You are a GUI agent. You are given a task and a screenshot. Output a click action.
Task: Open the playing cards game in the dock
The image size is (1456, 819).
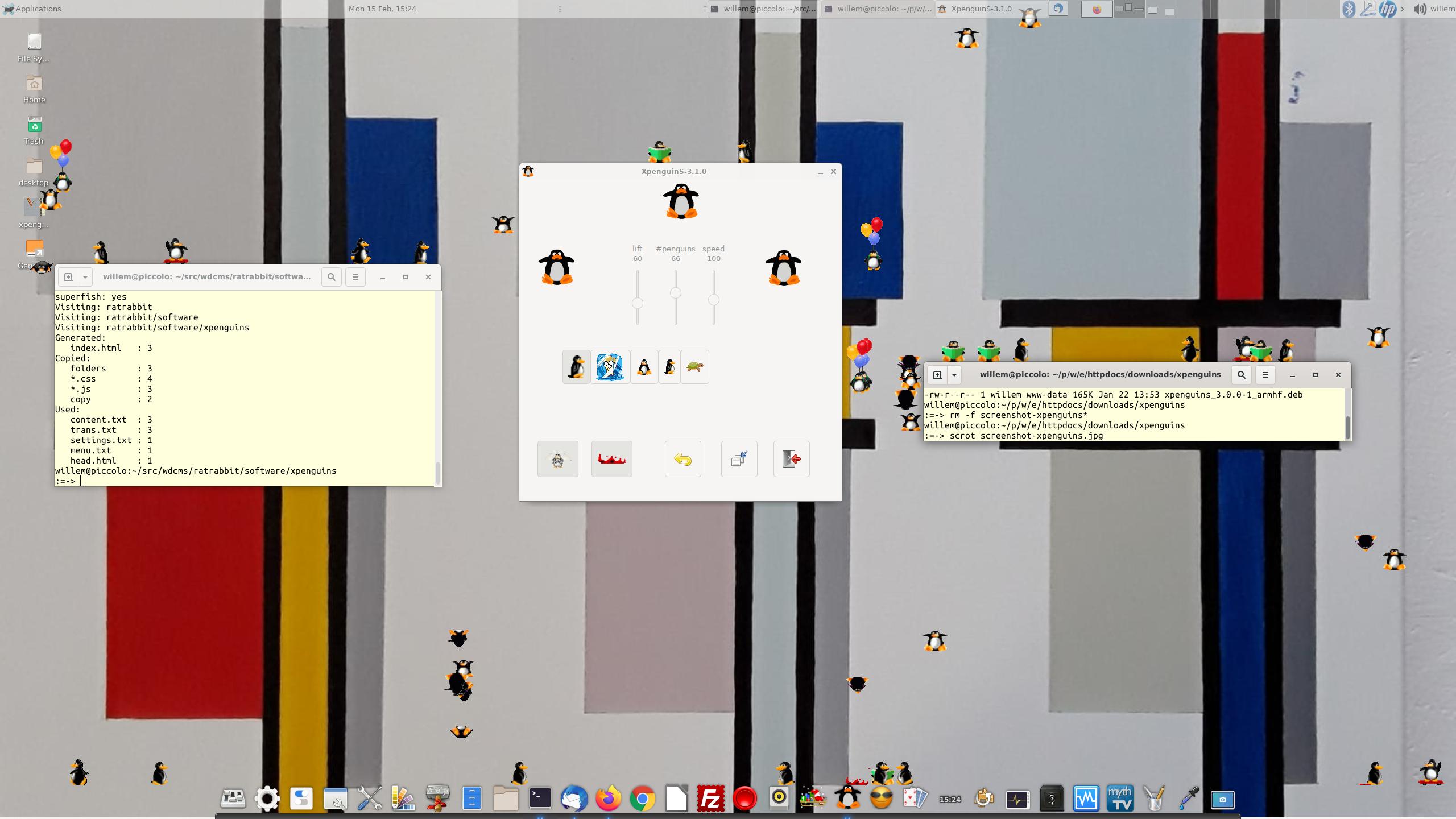click(x=915, y=799)
